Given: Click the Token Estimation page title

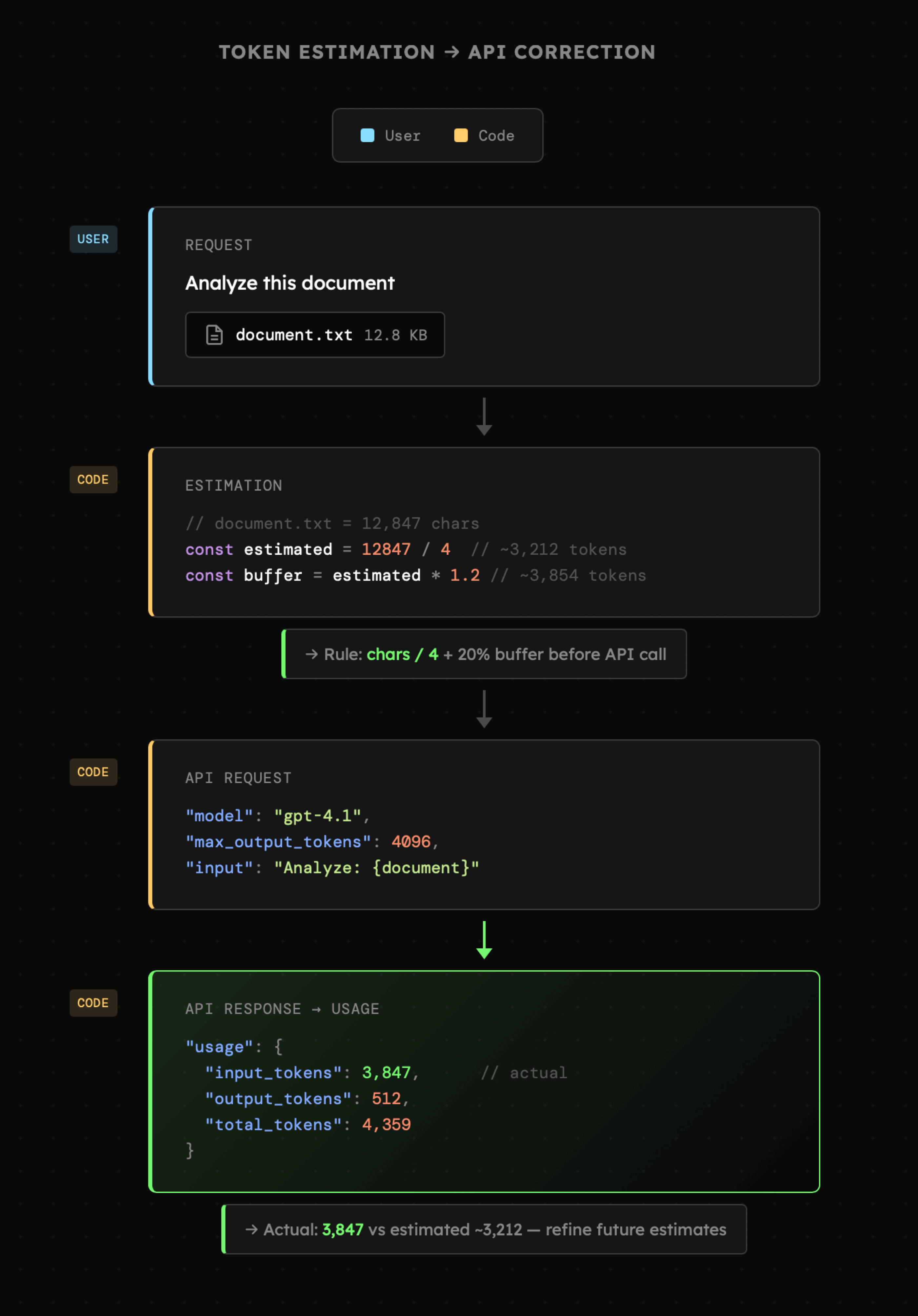Looking at the screenshot, I should click(x=437, y=52).
